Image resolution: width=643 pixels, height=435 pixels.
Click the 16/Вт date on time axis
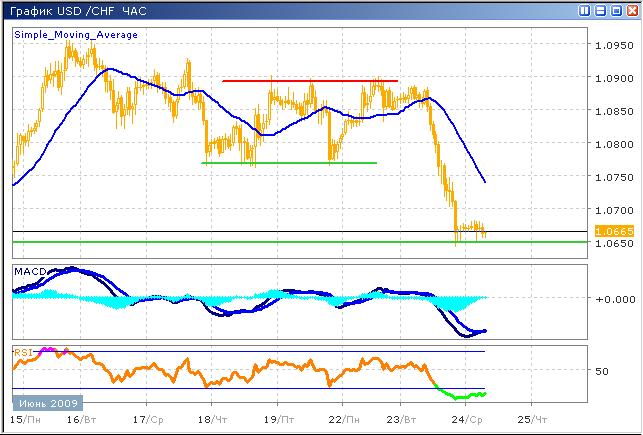(x=82, y=419)
